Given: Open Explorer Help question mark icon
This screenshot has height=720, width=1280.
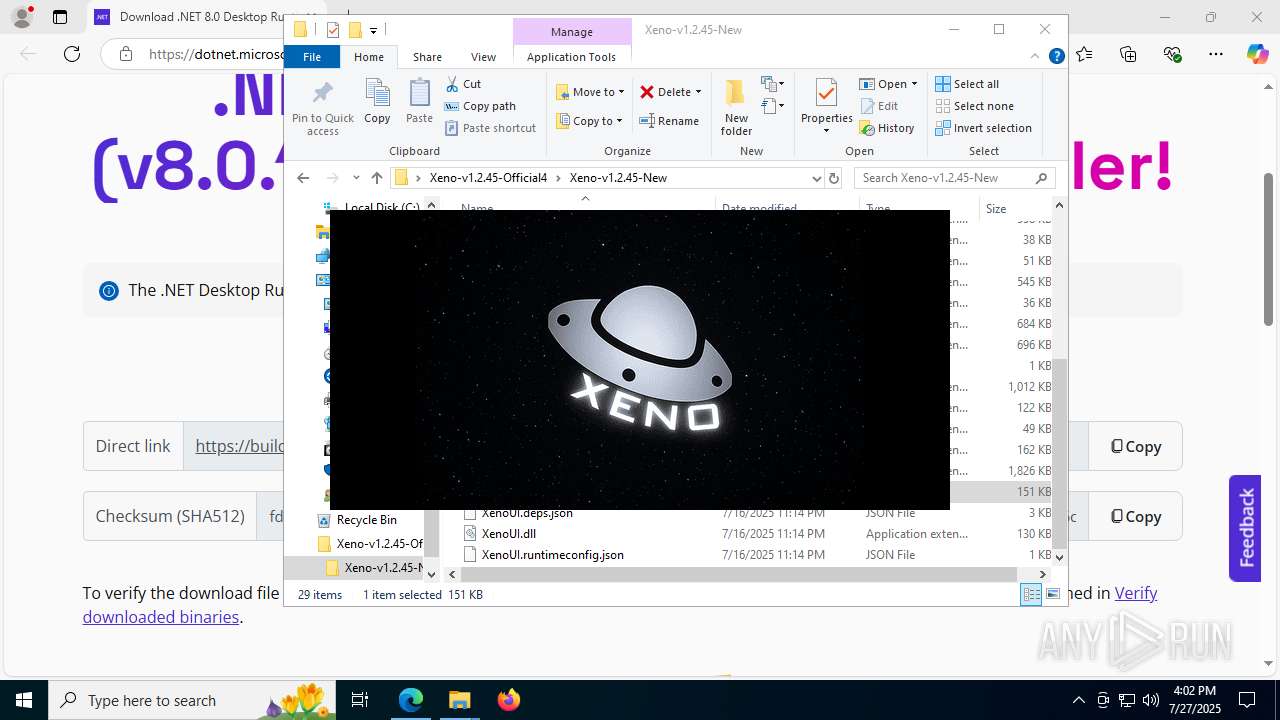Looking at the screenshot, I should pyautogui.click(x=1056, y=57).
